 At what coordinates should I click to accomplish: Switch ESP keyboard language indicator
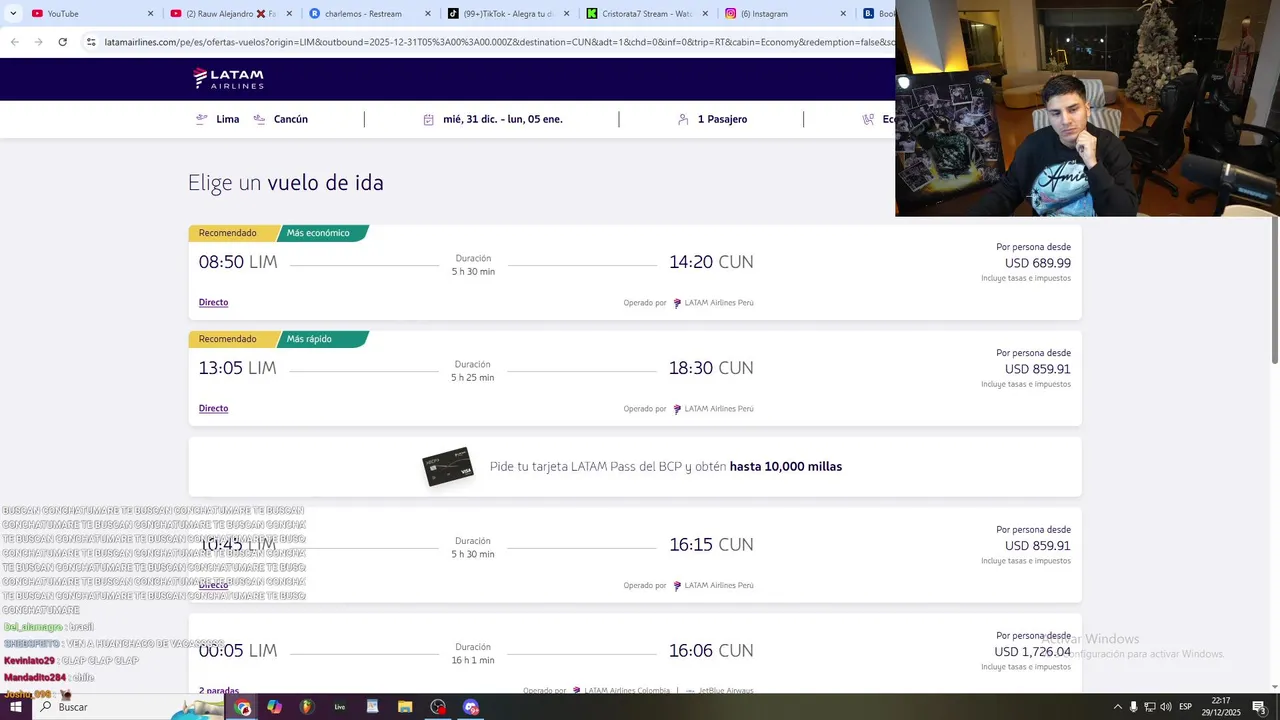[x=1186, y=707]
